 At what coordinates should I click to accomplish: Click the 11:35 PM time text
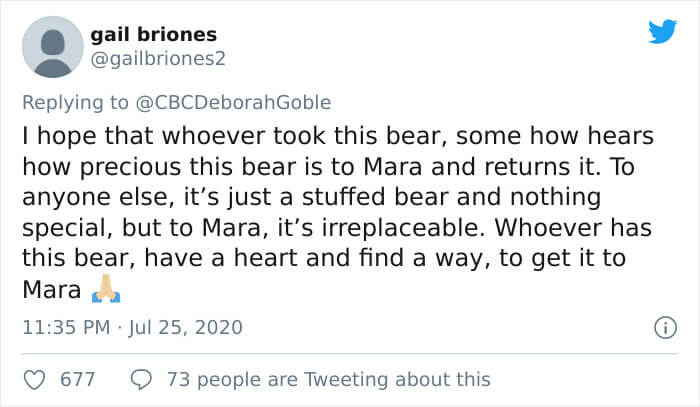[66, 328]
